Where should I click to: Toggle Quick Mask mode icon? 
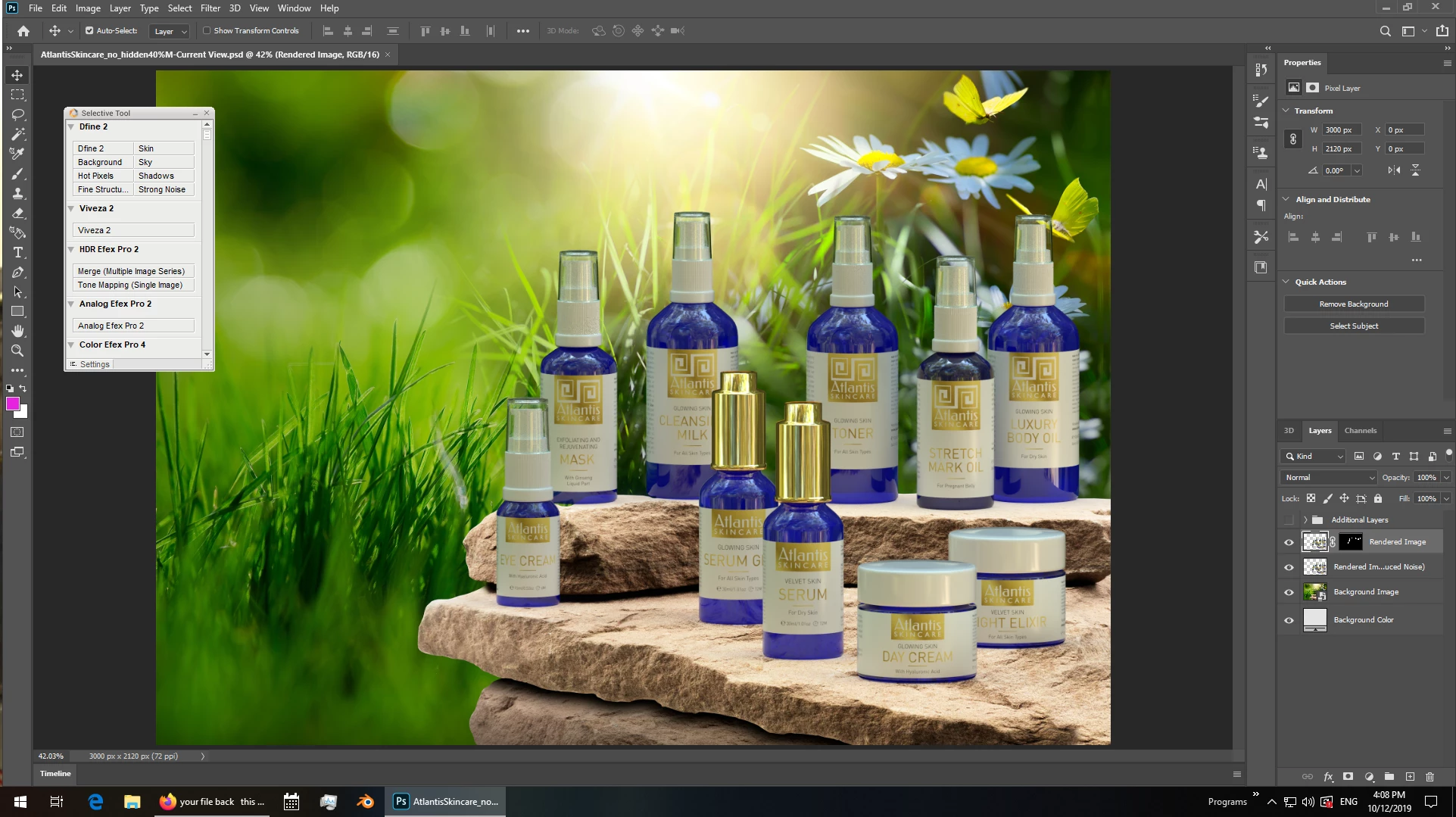(x=17, y=432)
